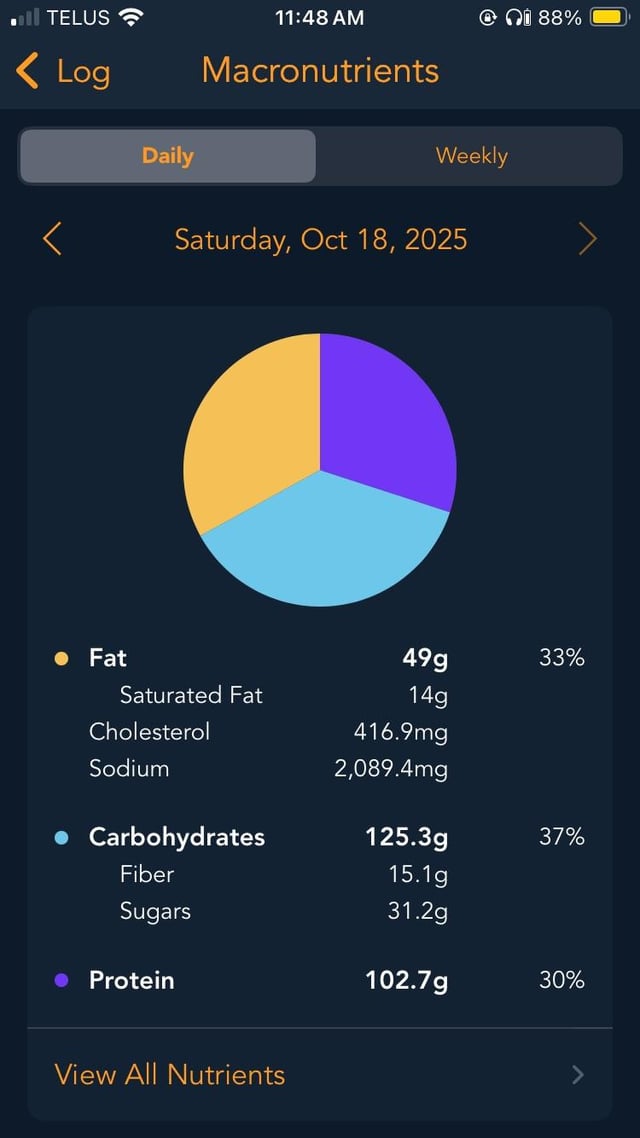Open View All Nutrients
Viewport: 640px width, 1138px height.
click(170, 1074)
